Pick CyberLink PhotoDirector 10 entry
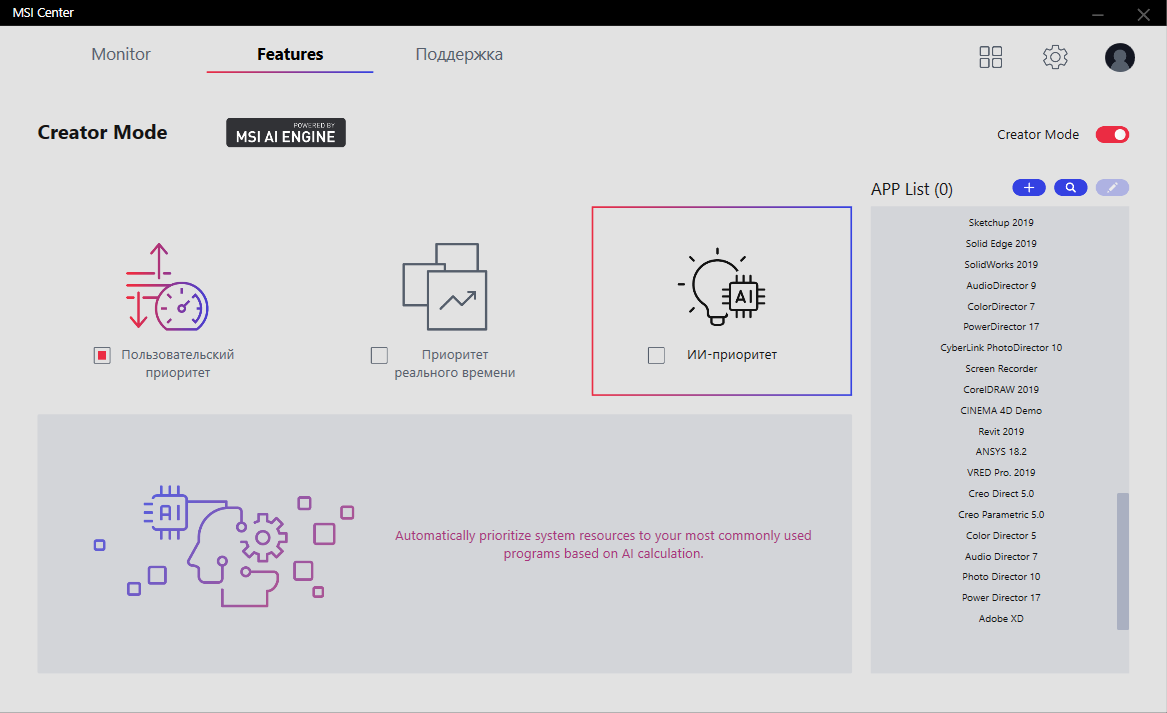 1000,348
